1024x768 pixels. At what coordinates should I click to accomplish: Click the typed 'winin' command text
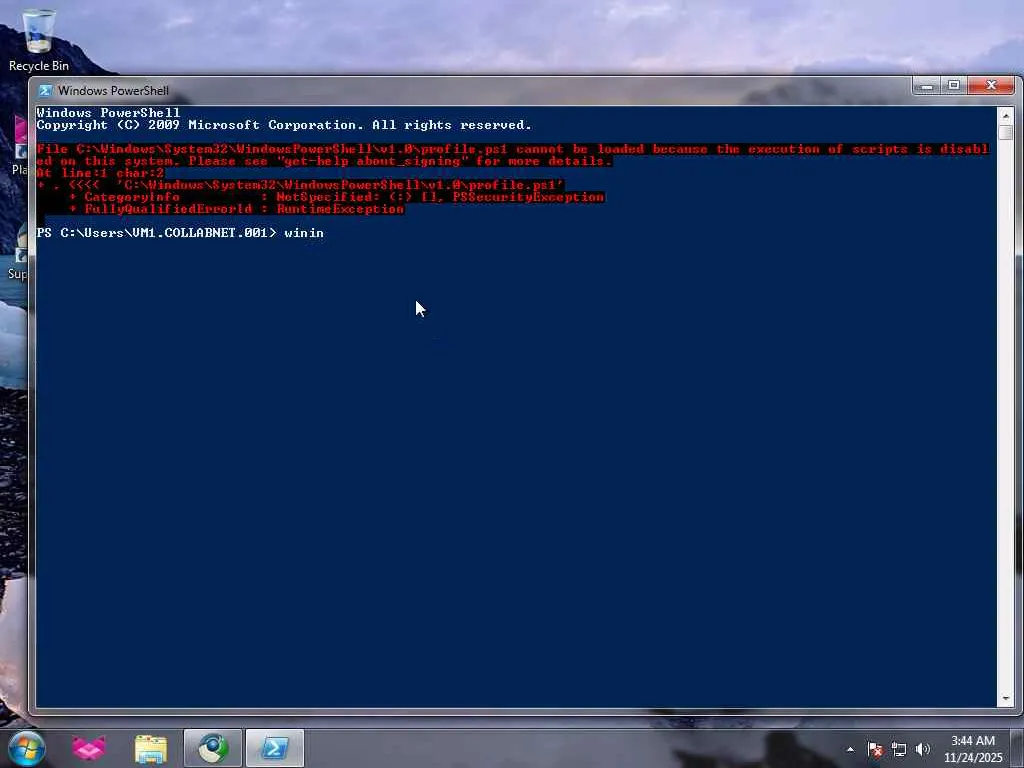(x=304, y=232)
